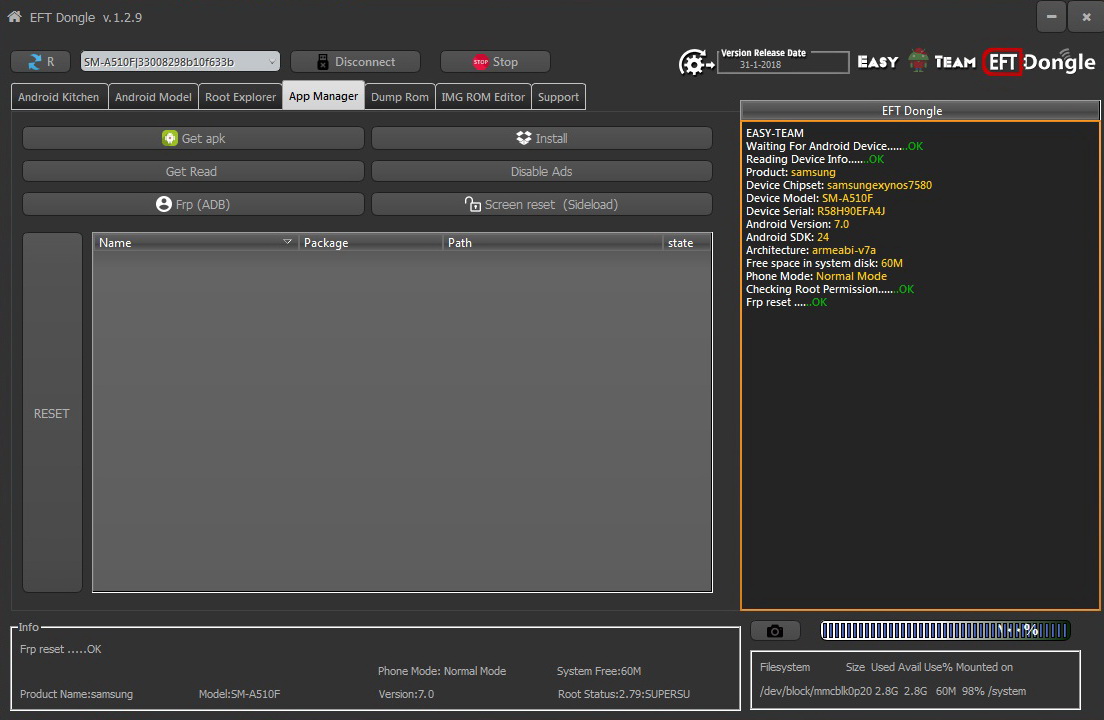Click the progress bar
This screenshot has height=720, width=1104.
[946, 630]
